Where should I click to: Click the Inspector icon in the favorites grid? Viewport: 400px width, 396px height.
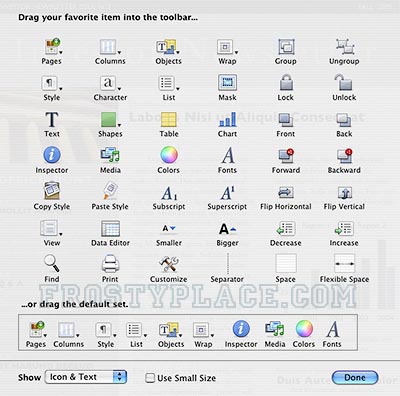coord(52,155)
